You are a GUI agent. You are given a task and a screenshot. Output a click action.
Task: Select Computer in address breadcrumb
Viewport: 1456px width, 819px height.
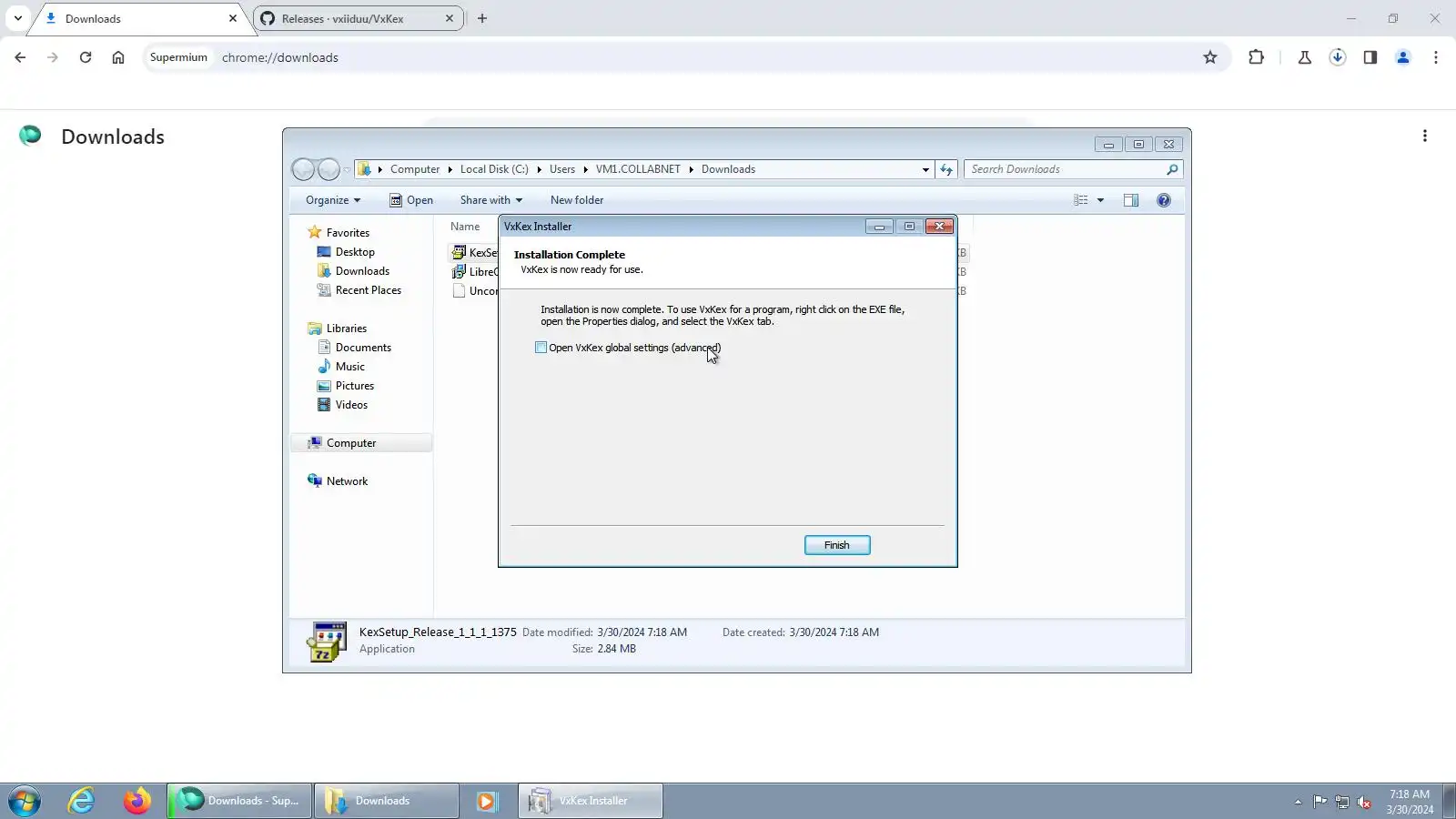(415, 169)
